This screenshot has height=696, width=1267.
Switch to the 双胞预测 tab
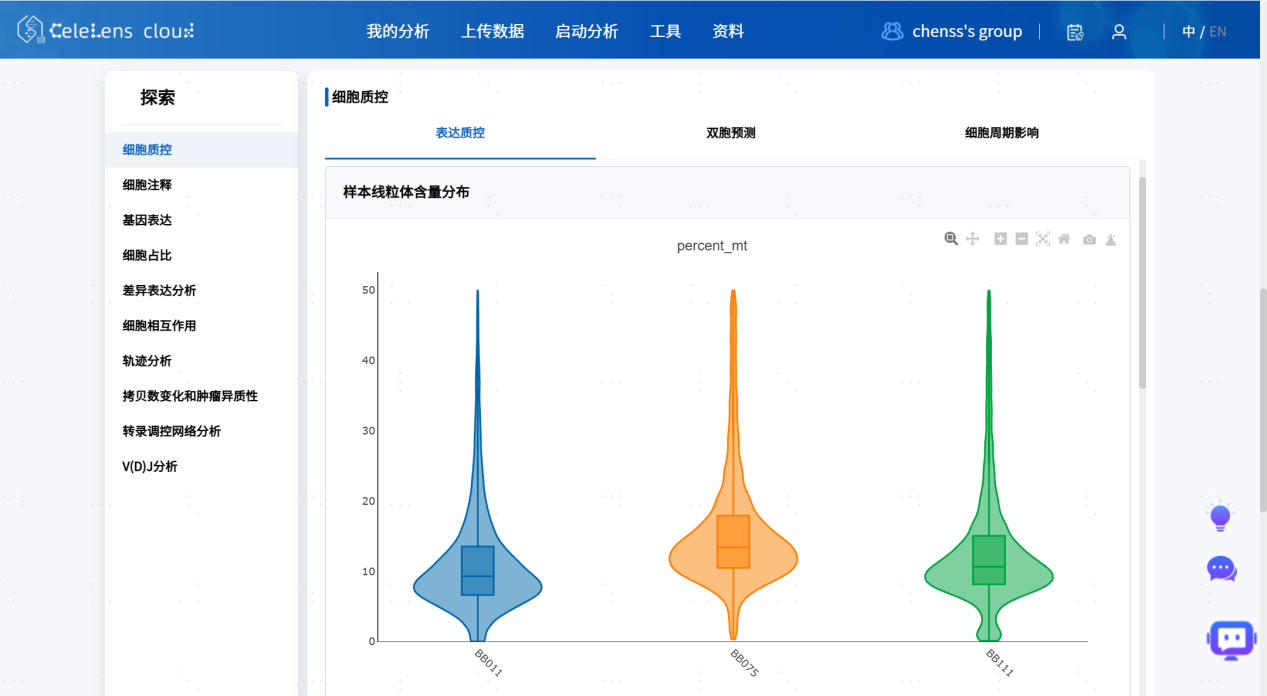pyautogui.click(x=730, y=133)
